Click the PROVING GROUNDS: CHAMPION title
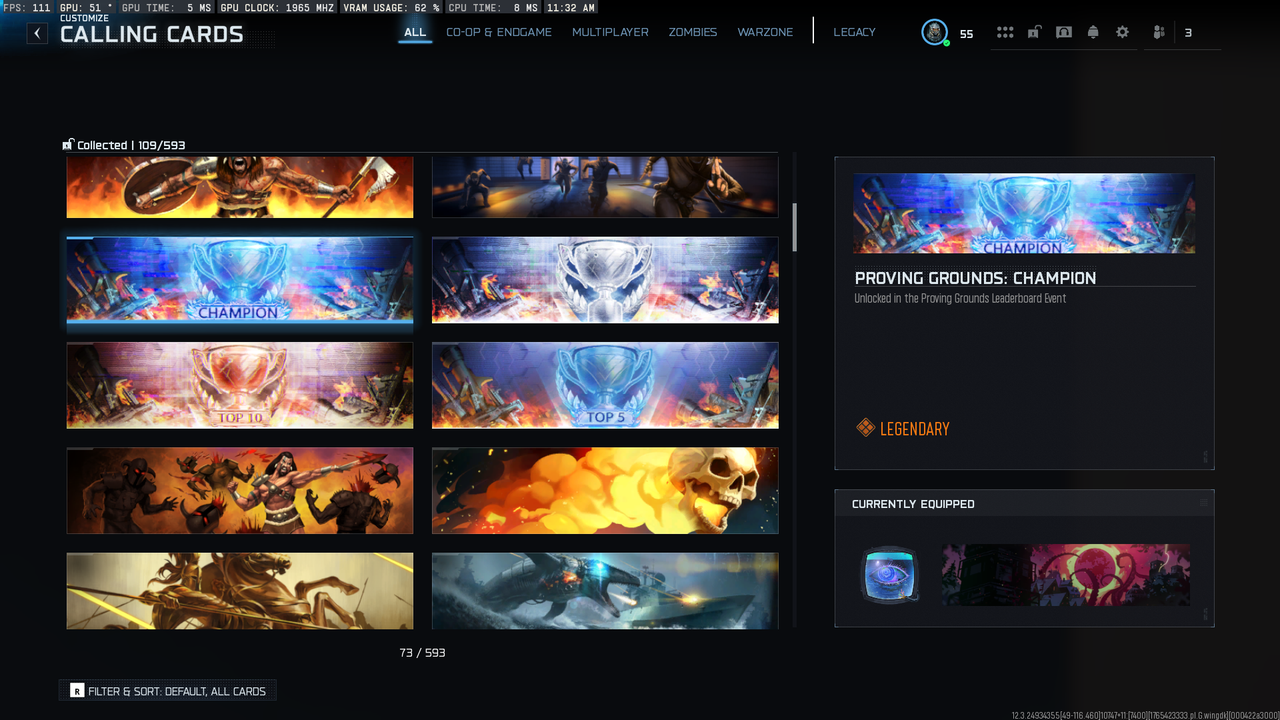 [x=975, y=278]
